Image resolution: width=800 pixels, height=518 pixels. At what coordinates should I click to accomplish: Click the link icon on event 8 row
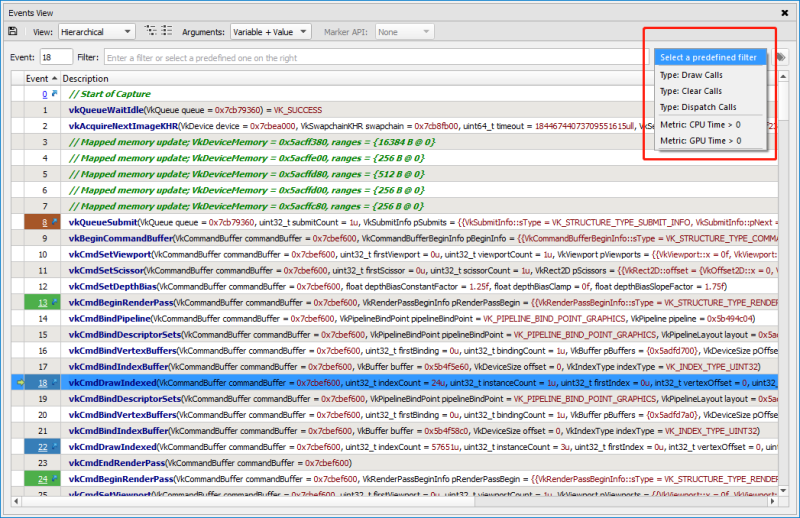pyautogui.click(x=54, y=222)
